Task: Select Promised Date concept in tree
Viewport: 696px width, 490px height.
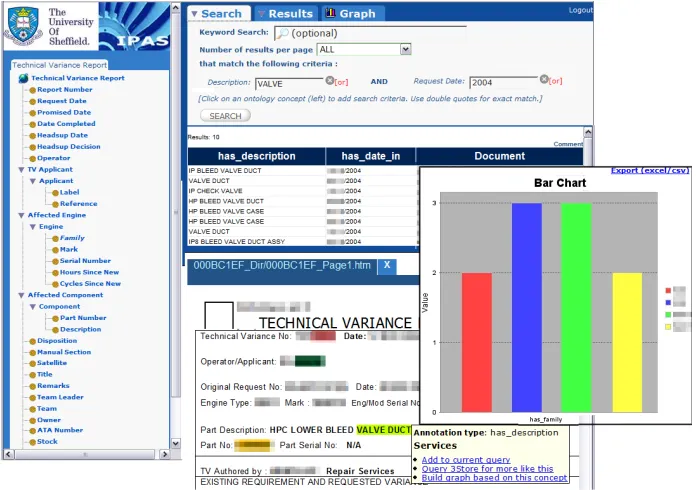Action: (x=64, y=113)
